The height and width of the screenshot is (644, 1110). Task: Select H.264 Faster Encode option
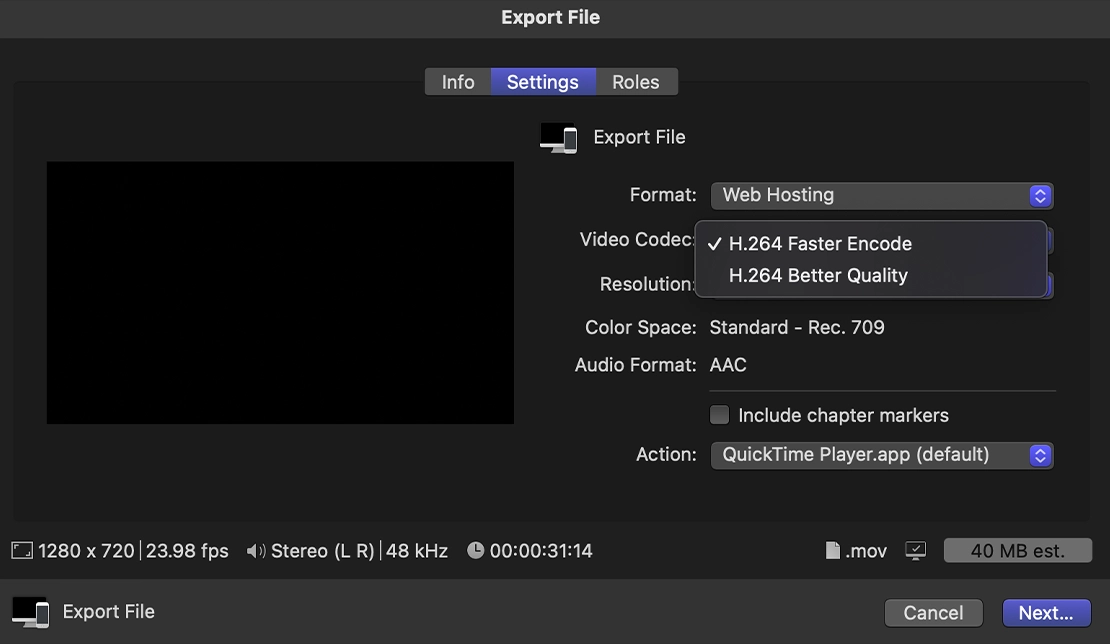pyautogui.click(x=820, y=244)
